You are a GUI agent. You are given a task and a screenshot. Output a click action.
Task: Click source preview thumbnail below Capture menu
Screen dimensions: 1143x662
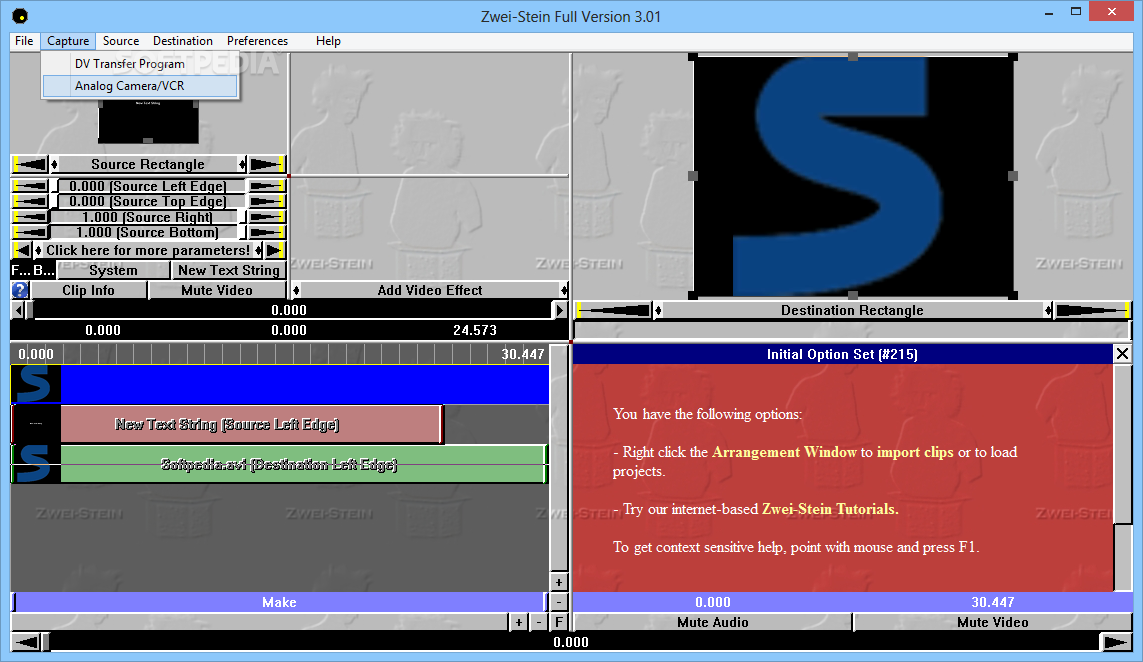coord(148,122)
